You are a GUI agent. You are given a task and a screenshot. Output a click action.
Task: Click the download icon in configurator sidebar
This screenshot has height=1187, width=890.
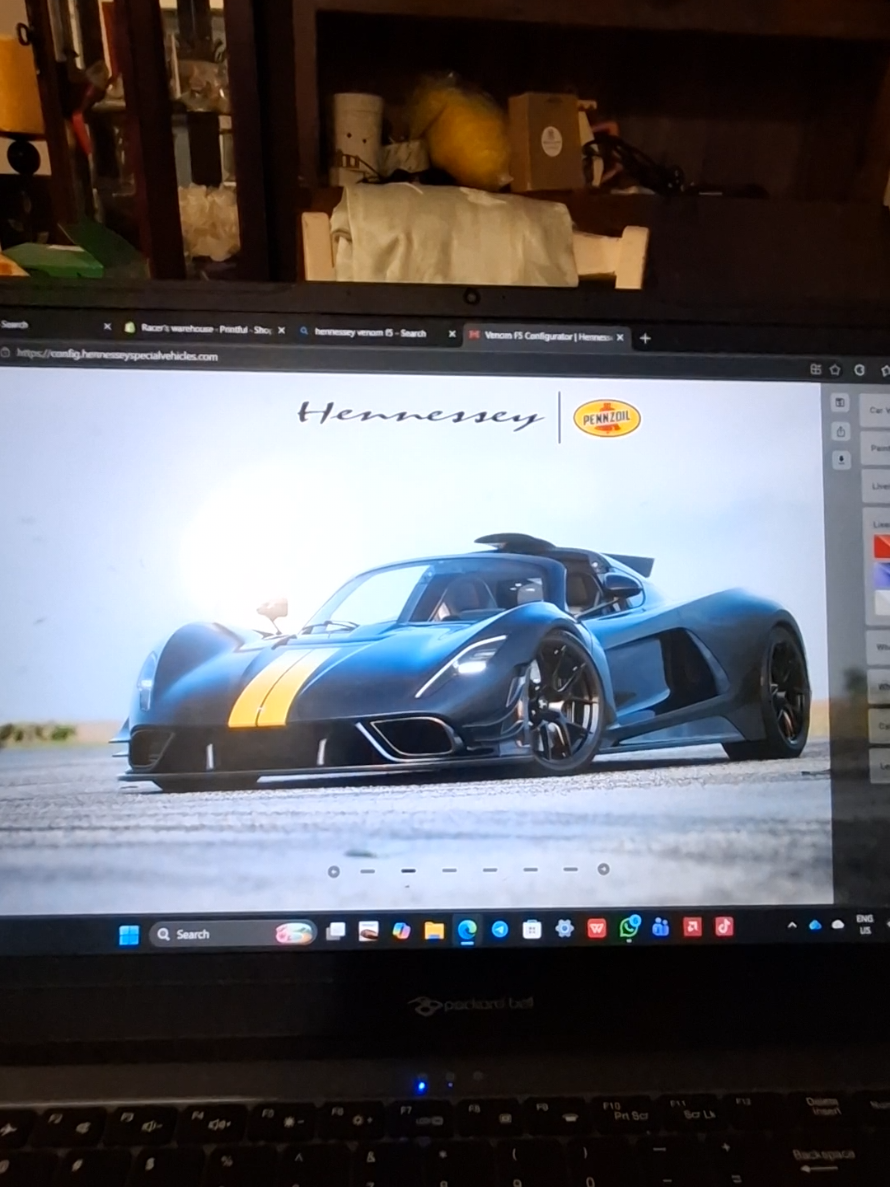[842, 460]
